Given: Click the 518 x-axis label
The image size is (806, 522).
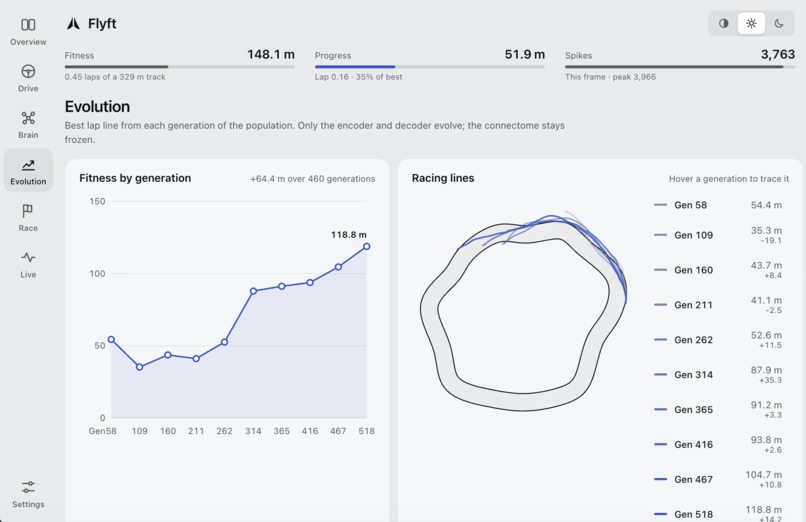Looking at the screenshot, I should tap(367, 431).
